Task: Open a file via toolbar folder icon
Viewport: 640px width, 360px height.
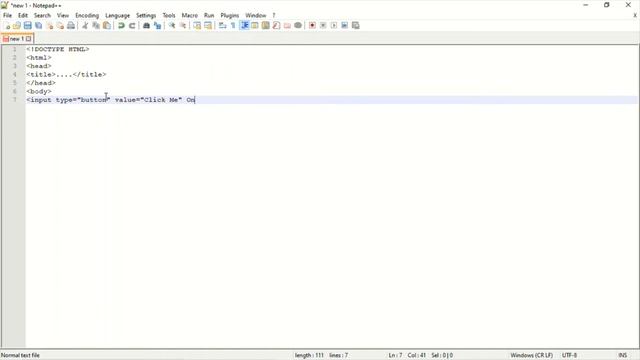Action: pos(17,26)
